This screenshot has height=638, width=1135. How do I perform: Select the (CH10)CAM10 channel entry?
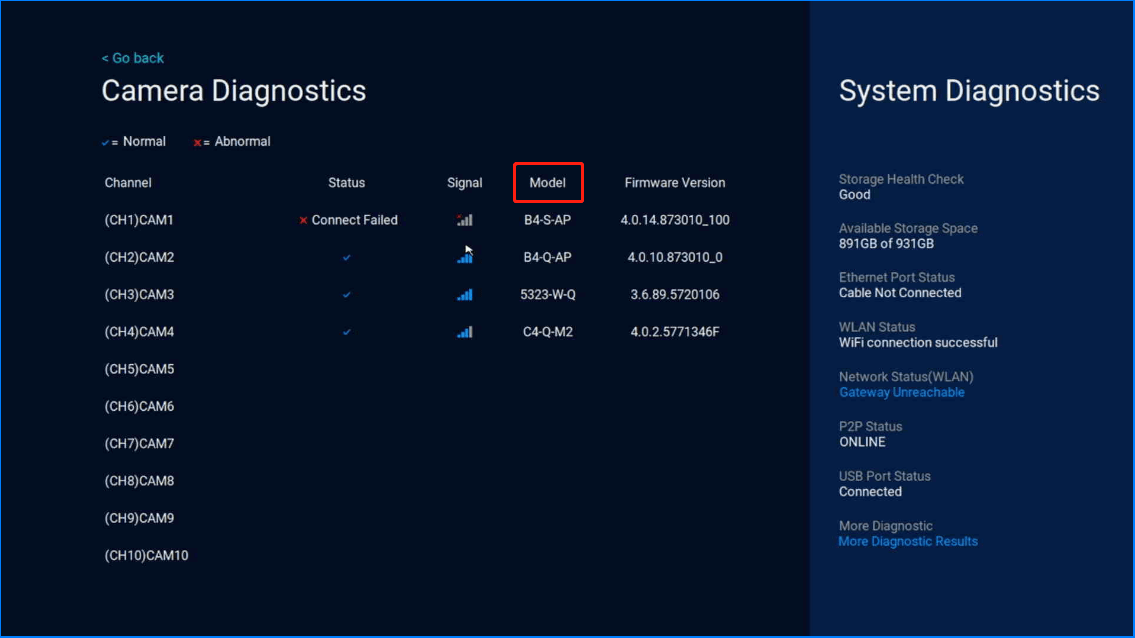tap(146, 555)
